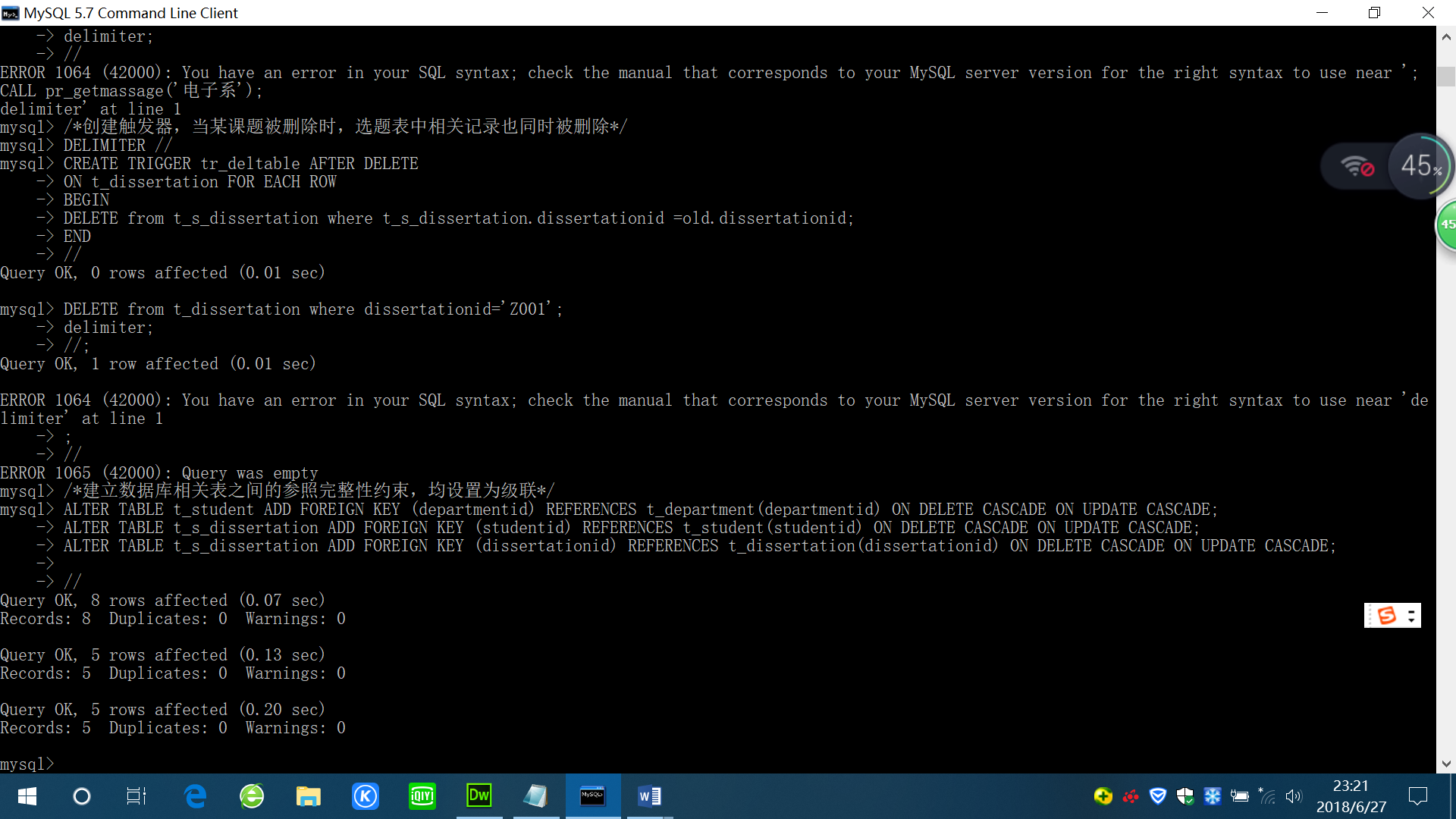Launch the iQIYI app on taskbar

point(422,796)
